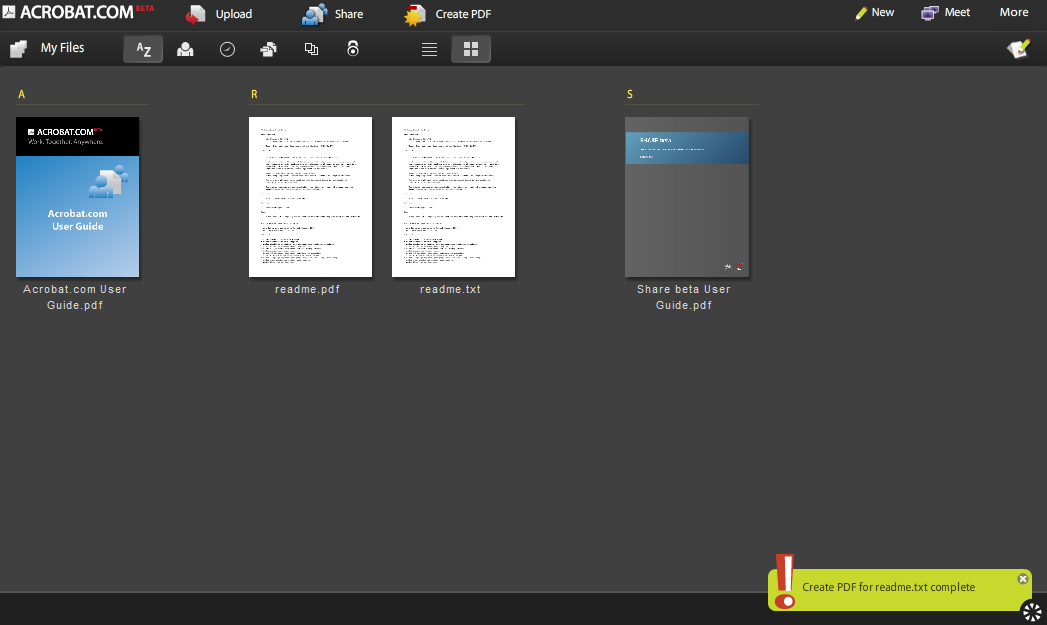
Task: Sort by access level padlock icon
Action: pos(353,48)
